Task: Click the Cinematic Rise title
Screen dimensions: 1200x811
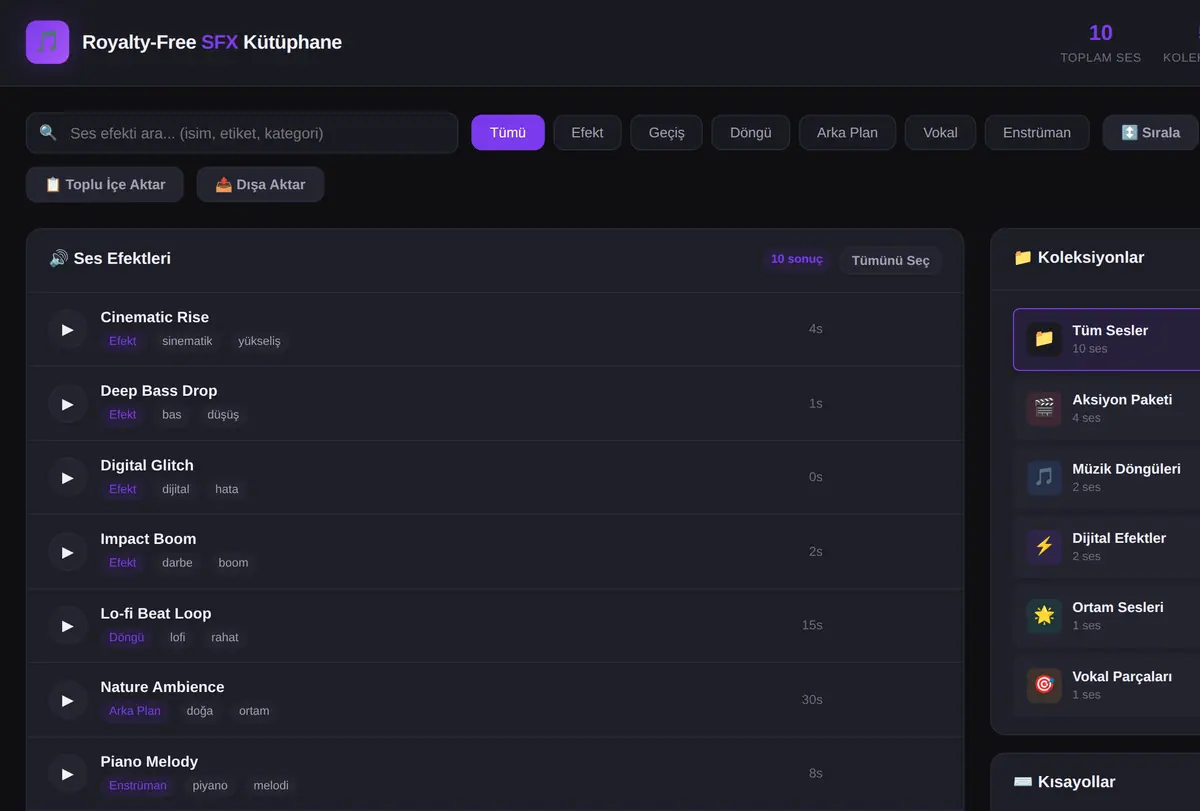Action: tap(155, 317)
